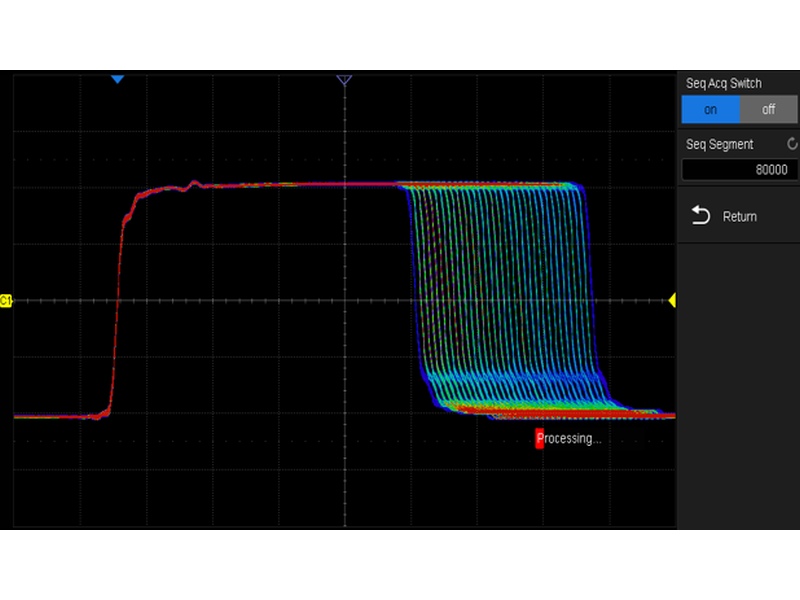Click the blue trigger delay marker triangle
Image resolution: width=800 pixels, height=600 pixels.
[x=117, y=79]
